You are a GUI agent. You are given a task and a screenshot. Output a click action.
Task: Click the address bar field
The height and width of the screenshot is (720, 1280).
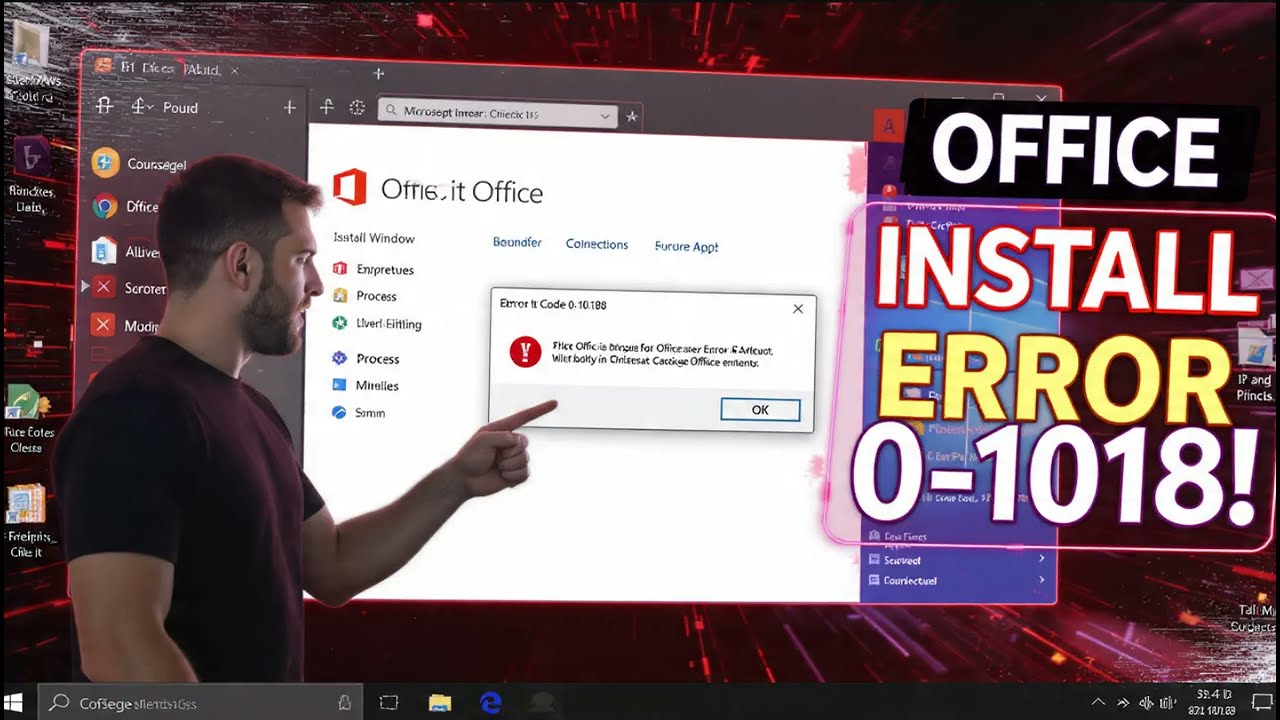click(x=497, y=113)
